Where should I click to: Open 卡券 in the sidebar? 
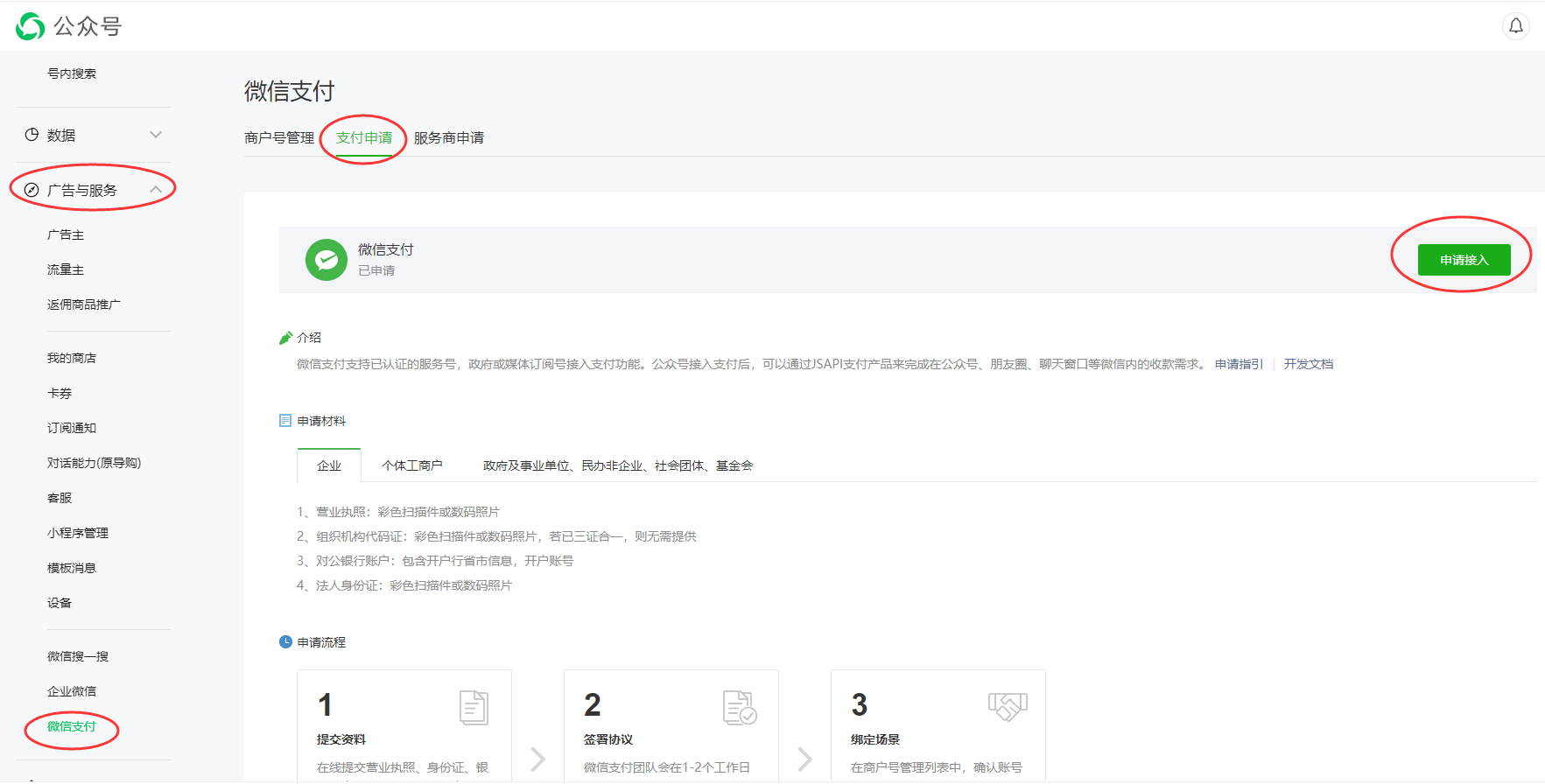click(60, 393)
